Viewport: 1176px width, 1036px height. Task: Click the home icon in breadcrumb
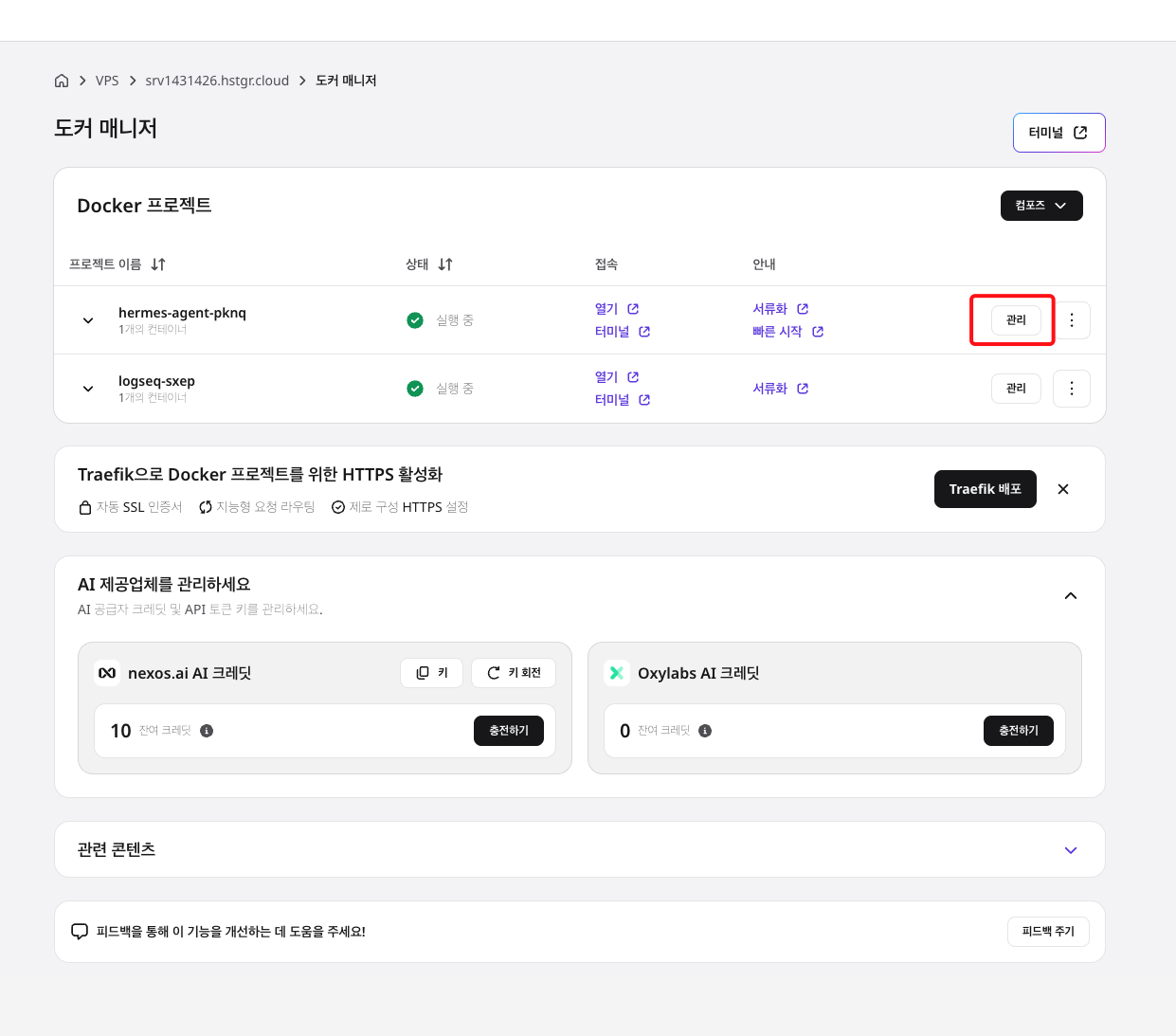click(62, 81)
